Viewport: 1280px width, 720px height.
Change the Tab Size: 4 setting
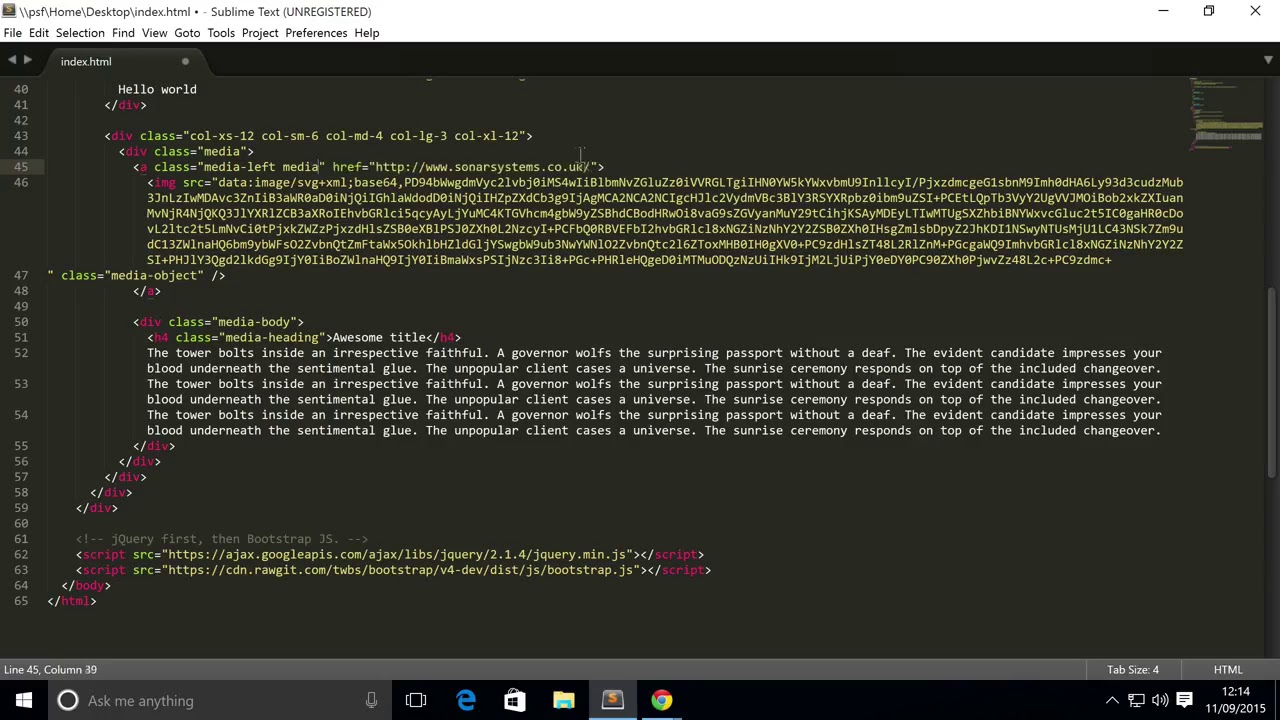(x=1132, y=670)
